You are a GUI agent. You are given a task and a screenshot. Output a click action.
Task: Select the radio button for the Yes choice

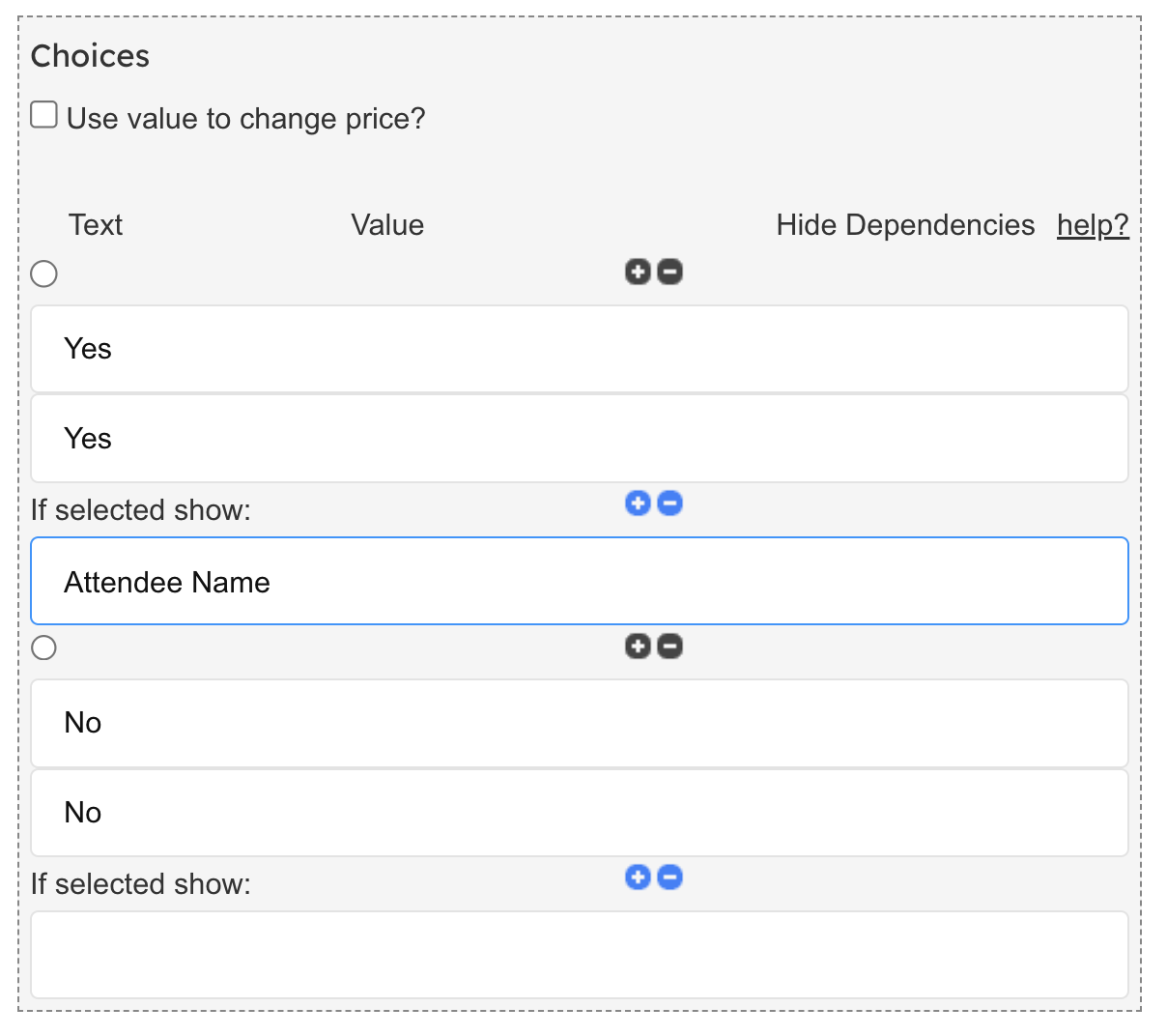point(44,273)
